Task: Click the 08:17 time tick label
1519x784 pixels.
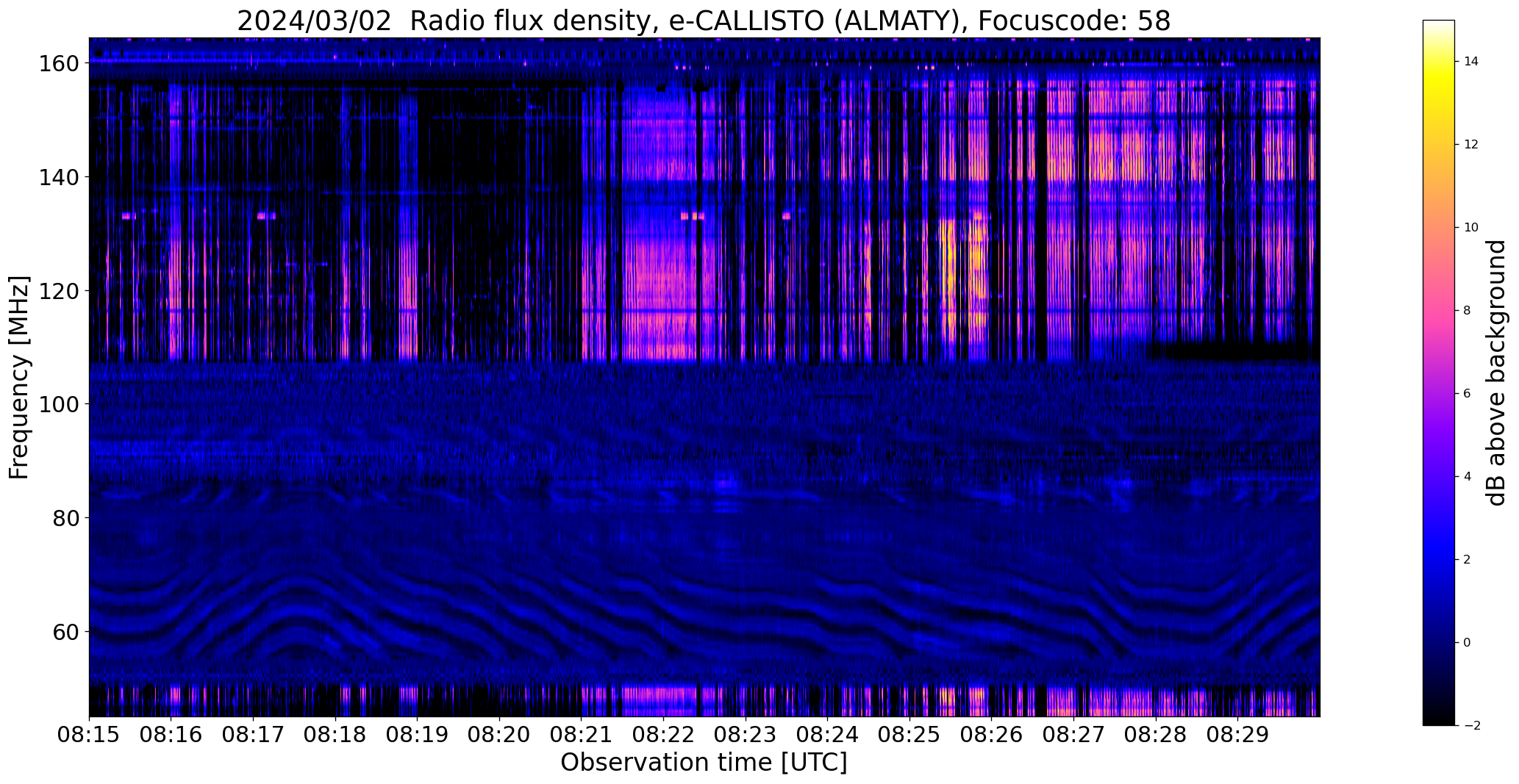Action: coord(253,735)
